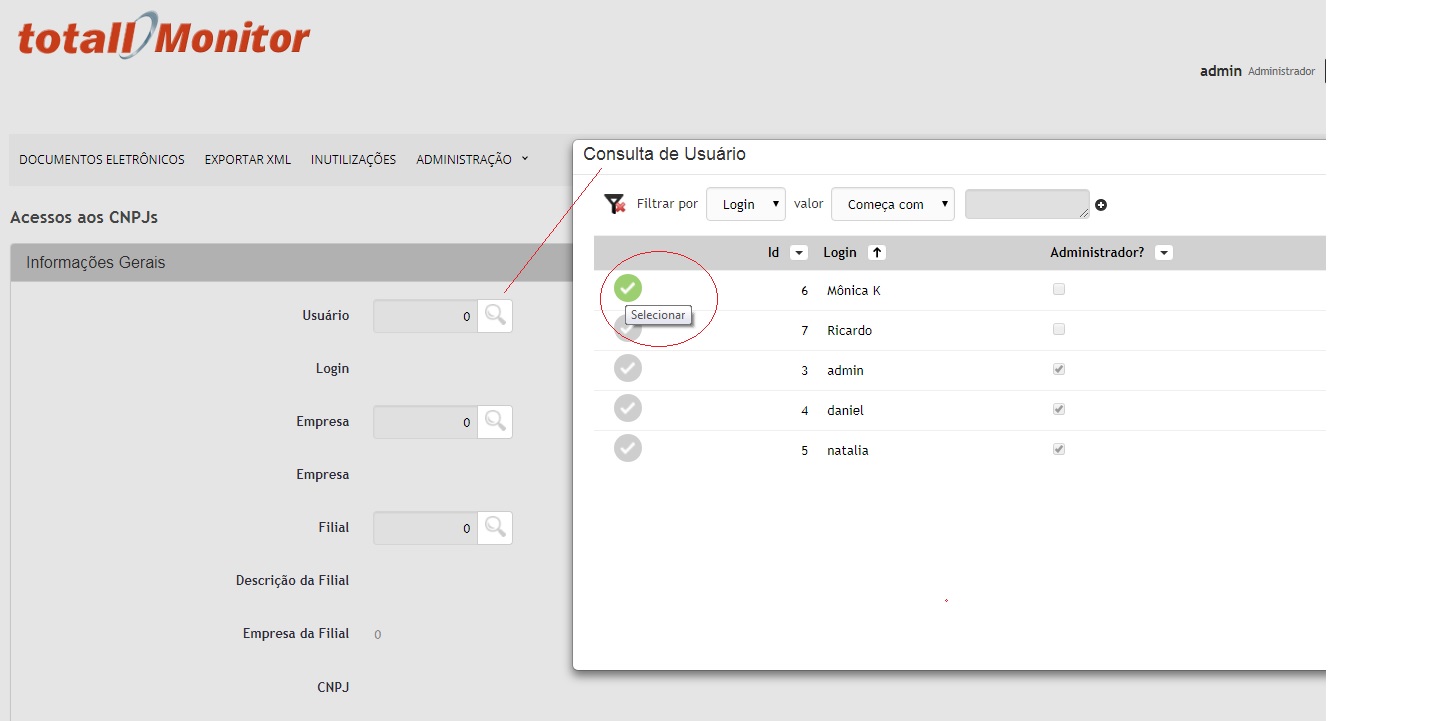Add a filter condition with plus icon

tap(1101, 205)
